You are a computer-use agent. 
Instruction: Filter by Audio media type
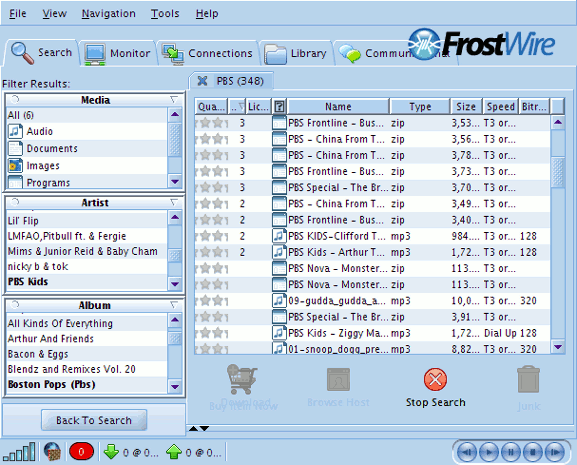coord(87,131)
